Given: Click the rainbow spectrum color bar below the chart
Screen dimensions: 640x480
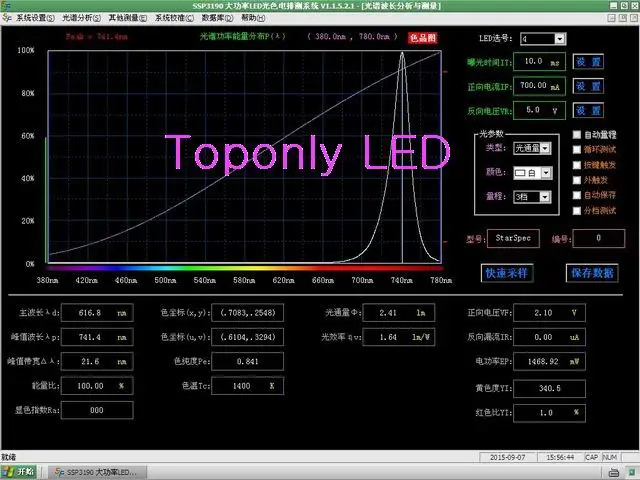Looking at the screenshot, I should (245, 269).
